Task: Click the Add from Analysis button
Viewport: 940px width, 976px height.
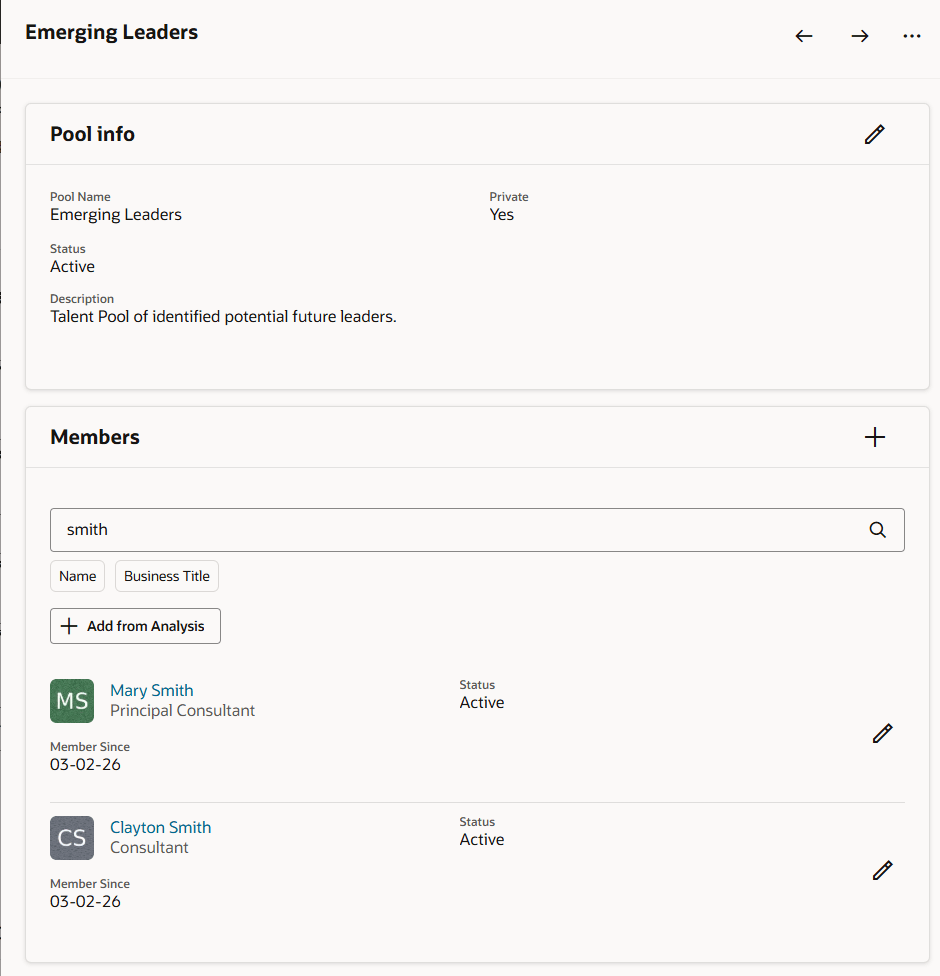Action: (135, 626)
